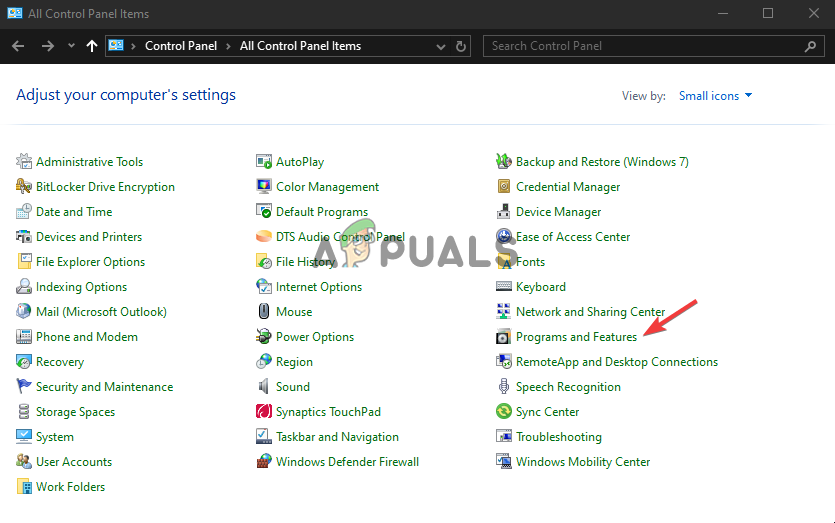Open the User Accounts link

[74, 462]
